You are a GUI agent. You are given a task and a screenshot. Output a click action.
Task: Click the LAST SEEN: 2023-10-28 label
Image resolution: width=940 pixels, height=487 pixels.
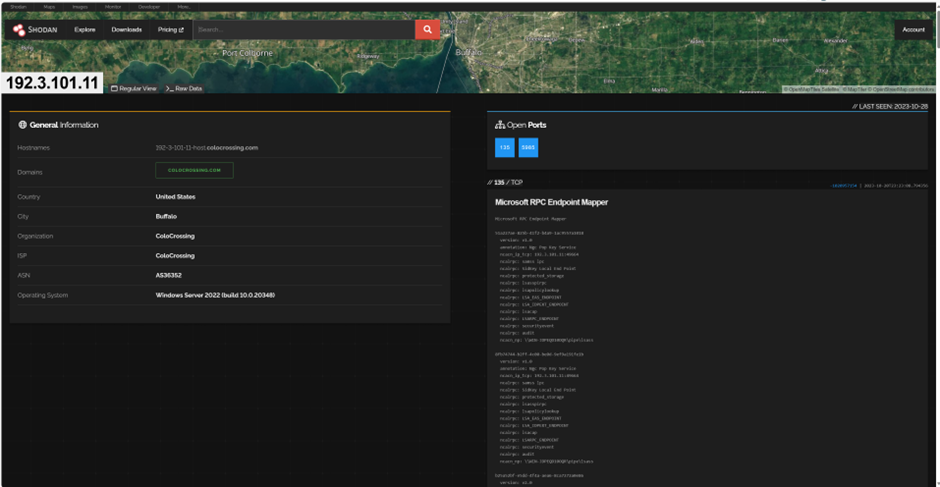pyautogui.click(x=890, y=106)
